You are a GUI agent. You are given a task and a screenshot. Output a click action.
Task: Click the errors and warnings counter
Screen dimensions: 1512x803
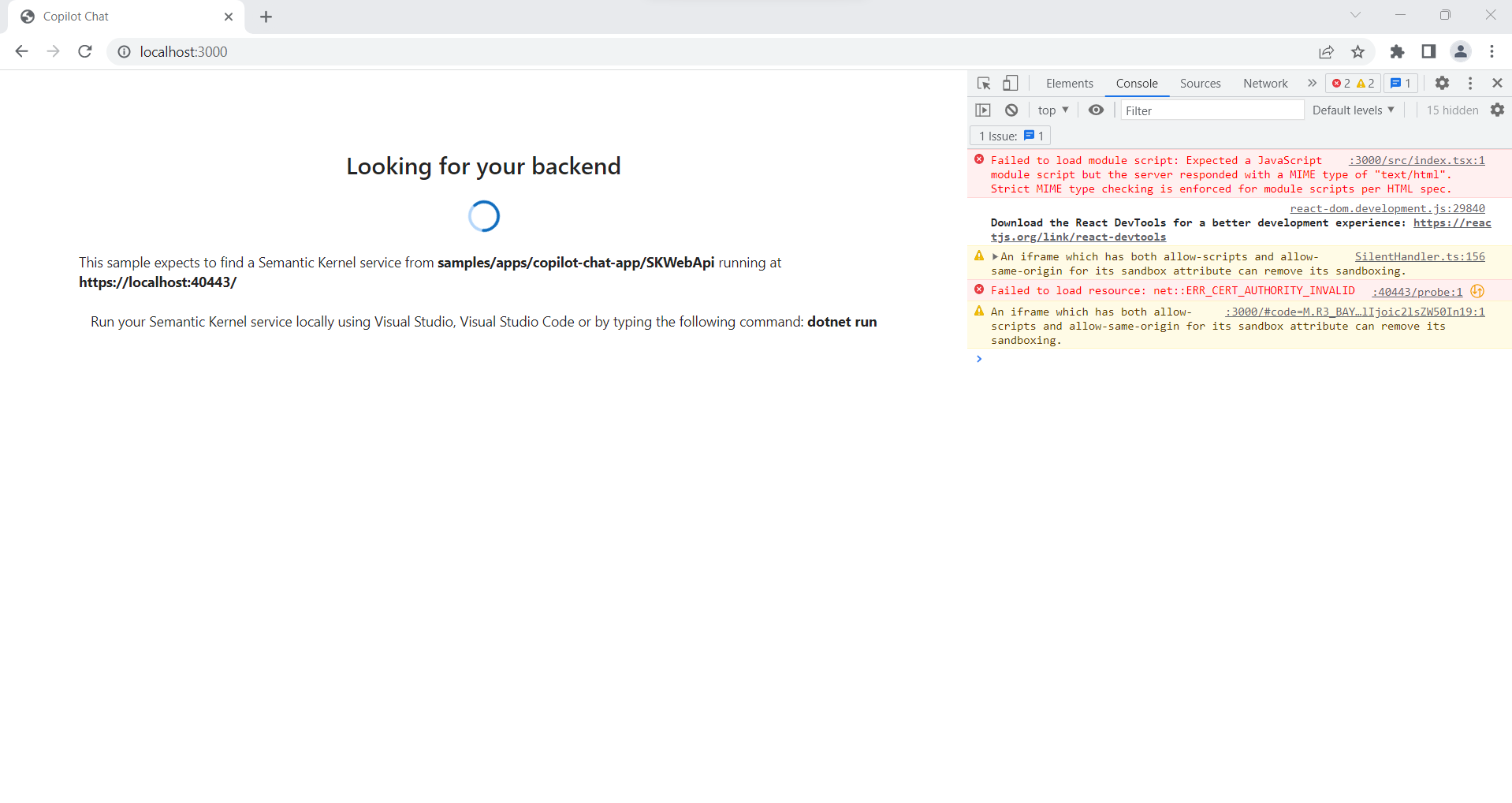1353,84
